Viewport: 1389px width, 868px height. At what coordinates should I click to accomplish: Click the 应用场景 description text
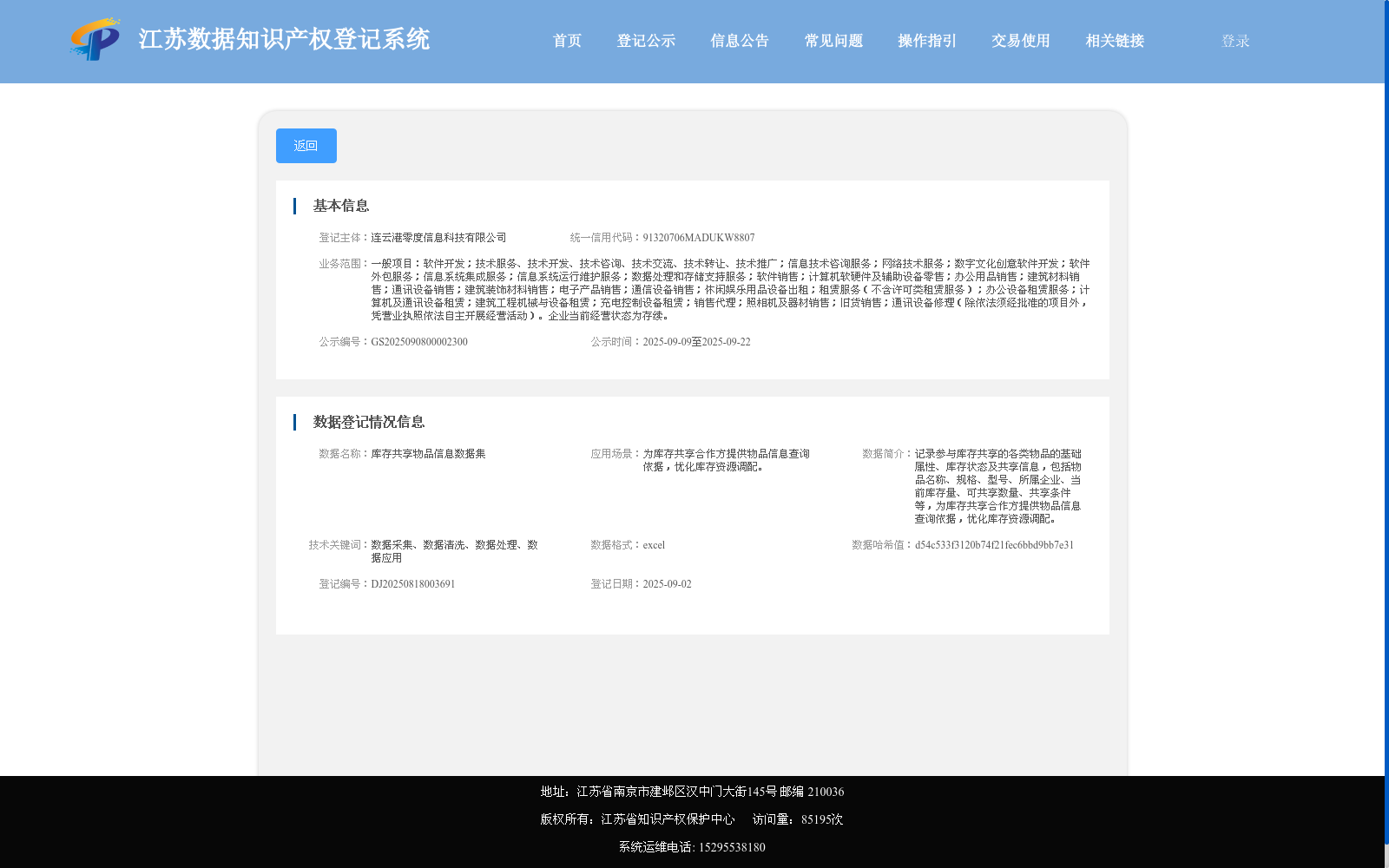pos(727,460)
